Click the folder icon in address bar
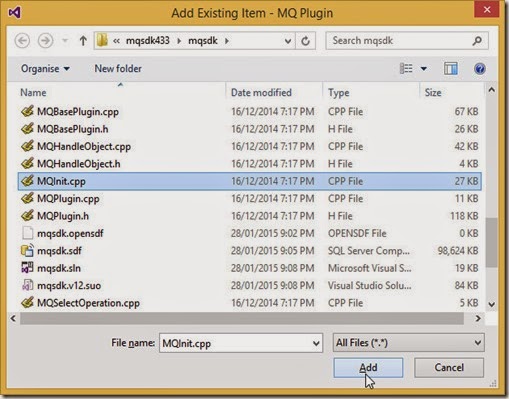Viewport: 509px width, 399px height. pyautogui.click(x=102, y=41)
